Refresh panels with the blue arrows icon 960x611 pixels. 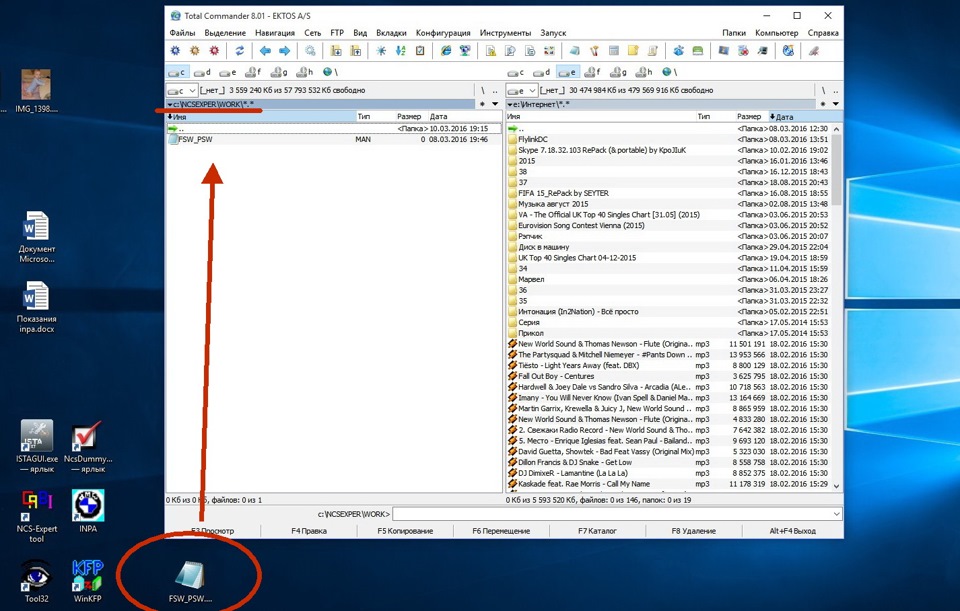click(239, 51)
